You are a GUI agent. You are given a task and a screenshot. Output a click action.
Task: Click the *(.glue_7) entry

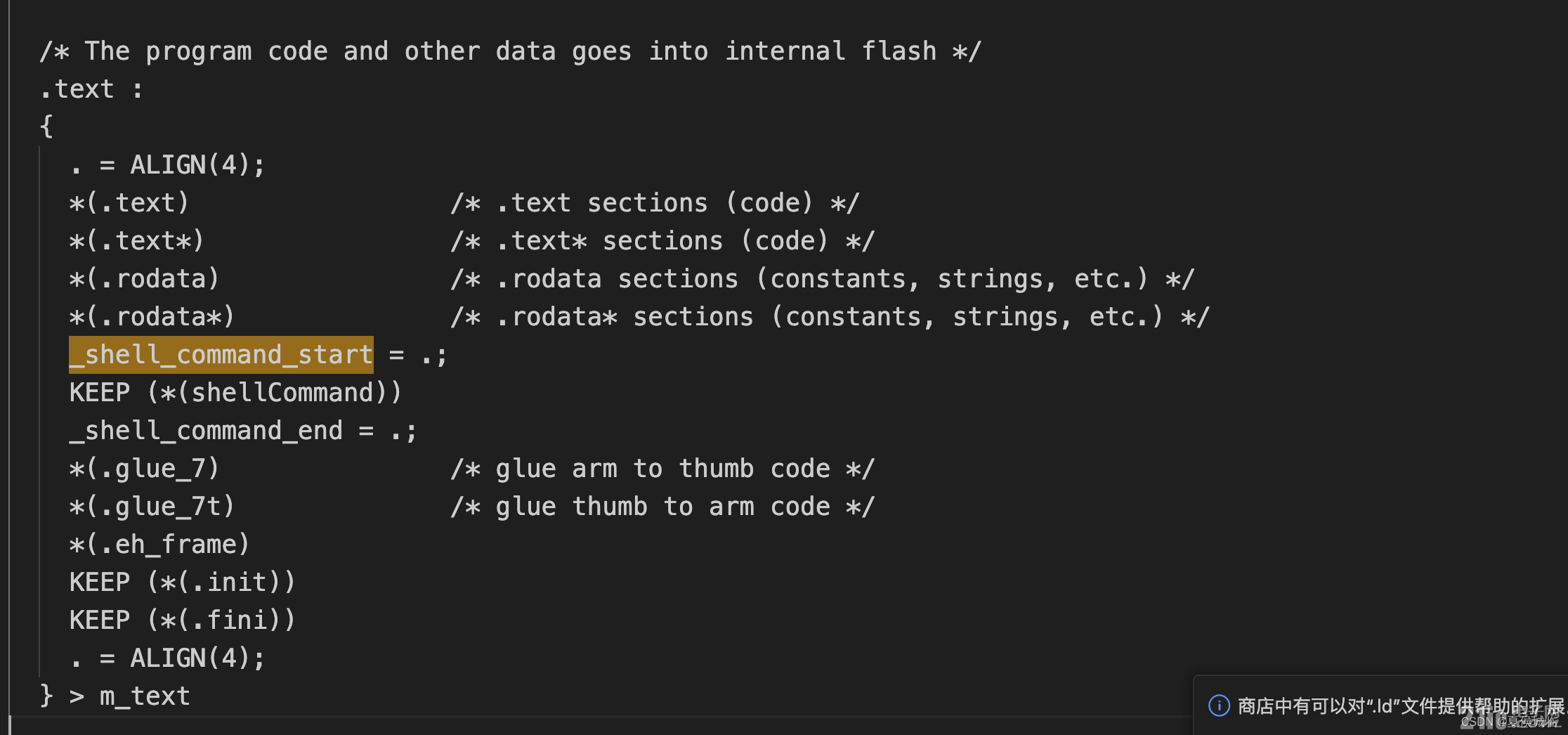pyautogui.click(x=145, y=469)
